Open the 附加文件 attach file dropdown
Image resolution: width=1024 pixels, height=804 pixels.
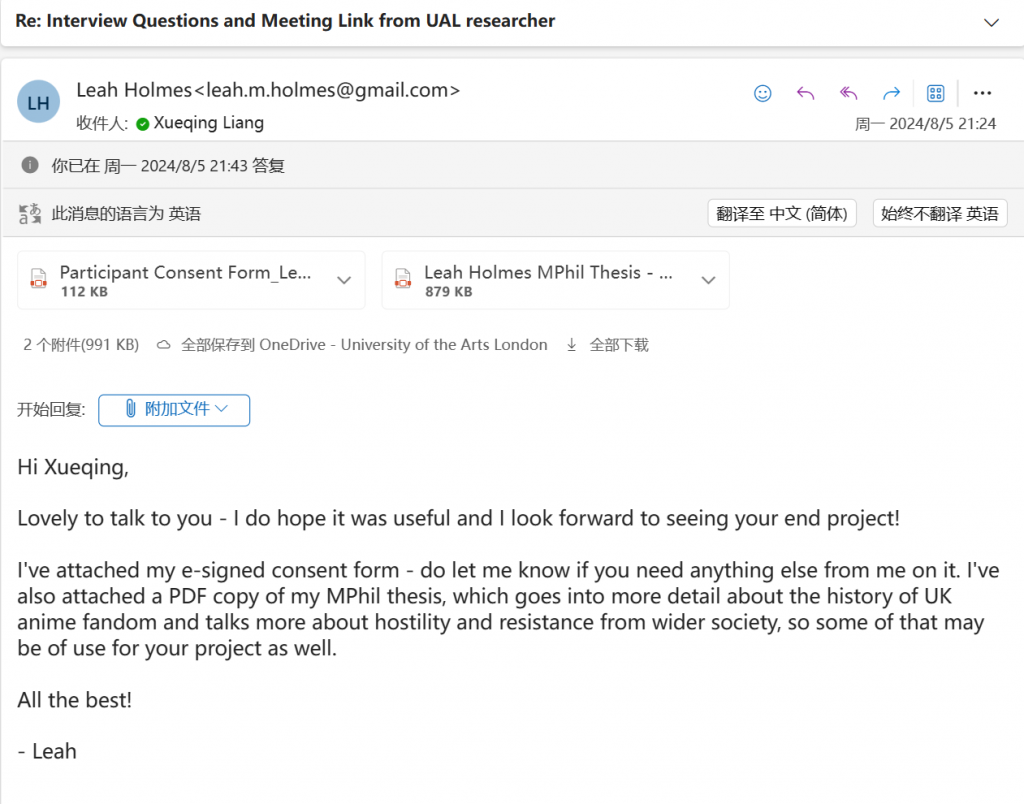(174, 410)
